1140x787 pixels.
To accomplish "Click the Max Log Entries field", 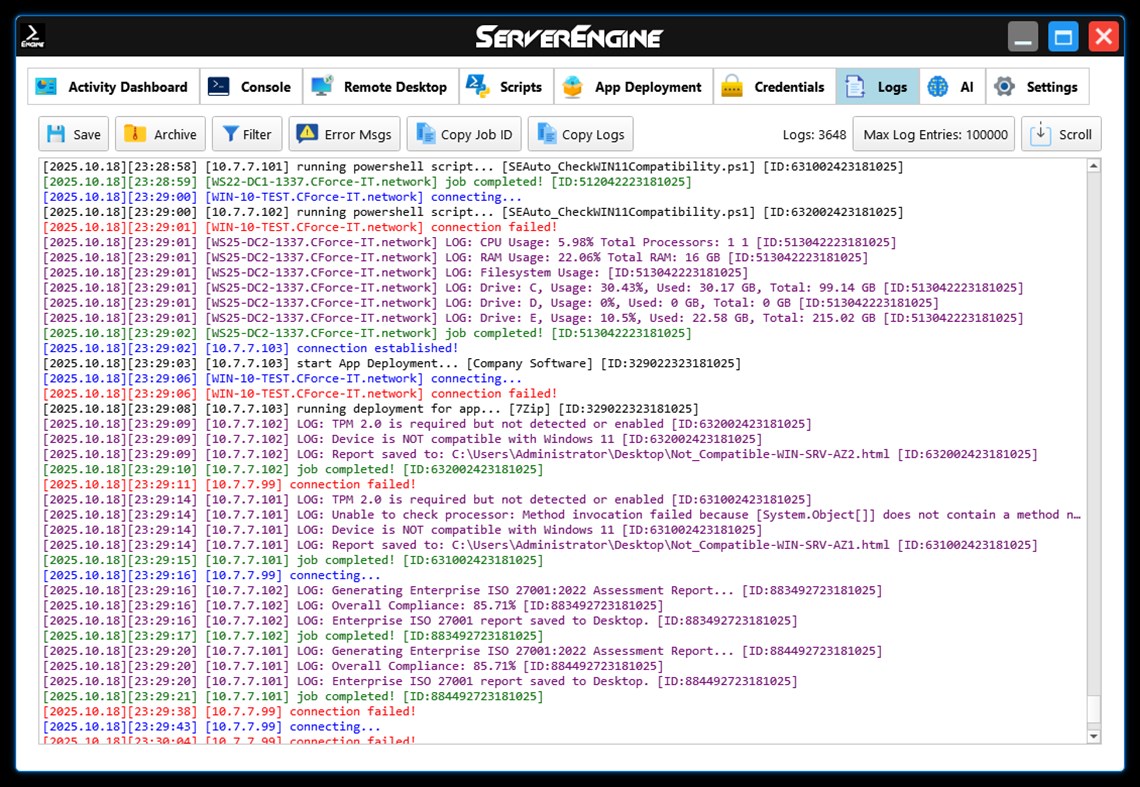I will click(933, 133).
